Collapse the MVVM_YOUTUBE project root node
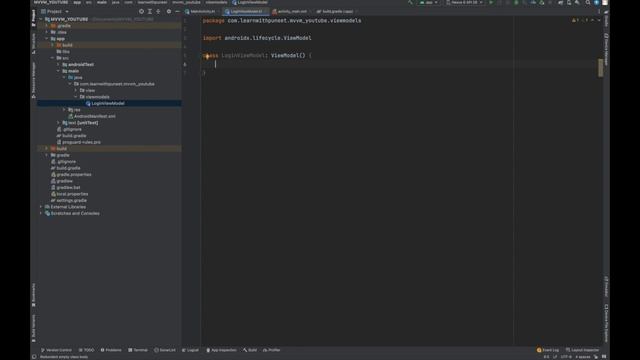The width and height of the screenshot is (640, 360). (x=41, y=19)
